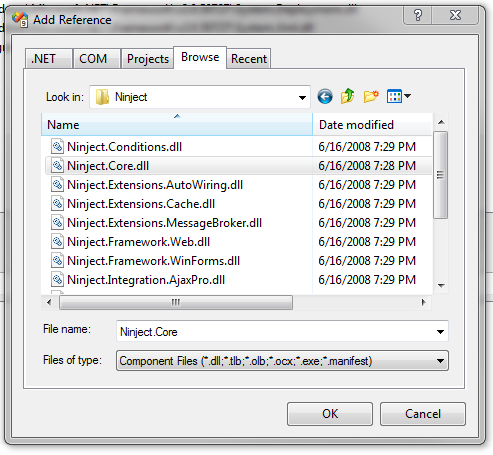Select the Ninject.Extensions.Cache.dll file icon

tap(57, 204)
